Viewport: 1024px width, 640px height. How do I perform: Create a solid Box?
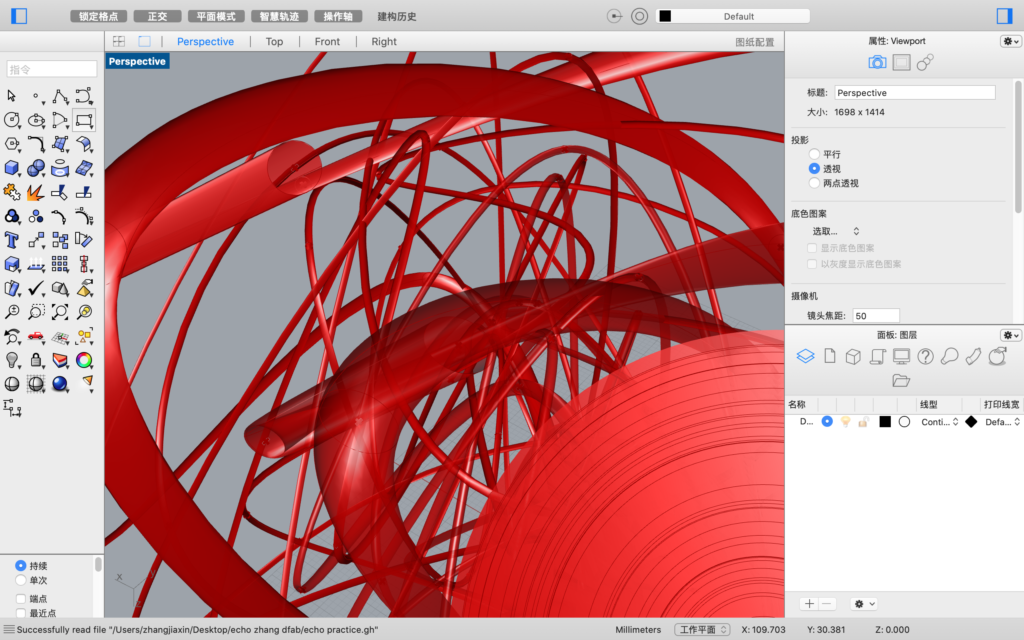pos(12,168)
